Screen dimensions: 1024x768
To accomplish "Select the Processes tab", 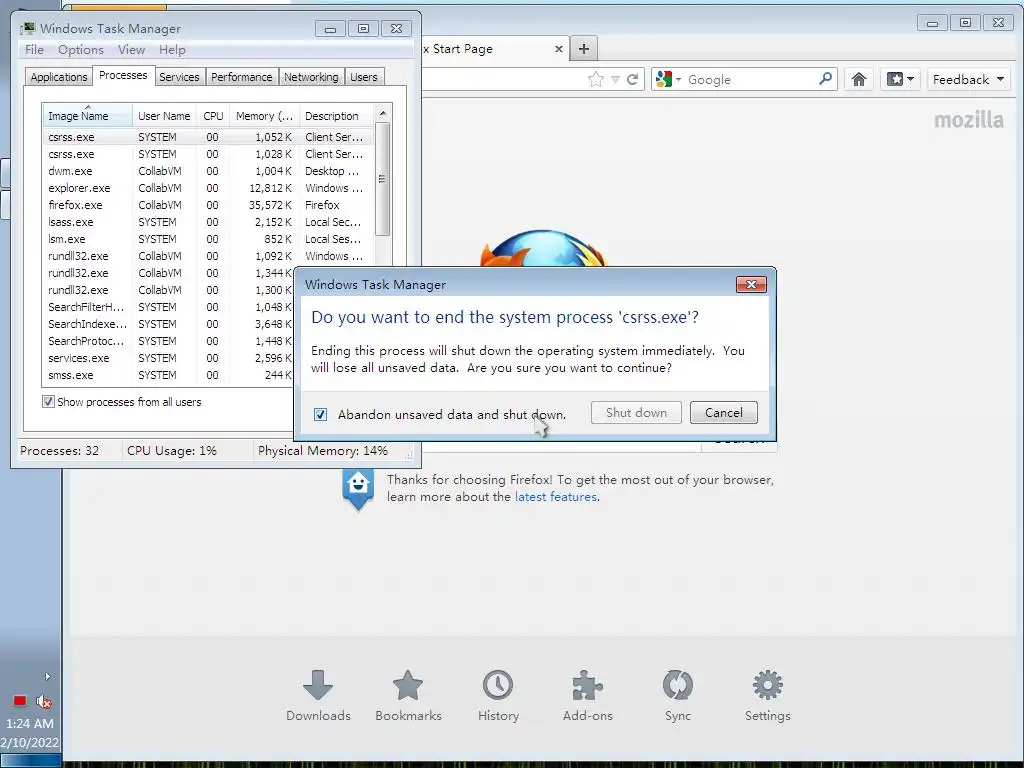I will tap(123, 76).
